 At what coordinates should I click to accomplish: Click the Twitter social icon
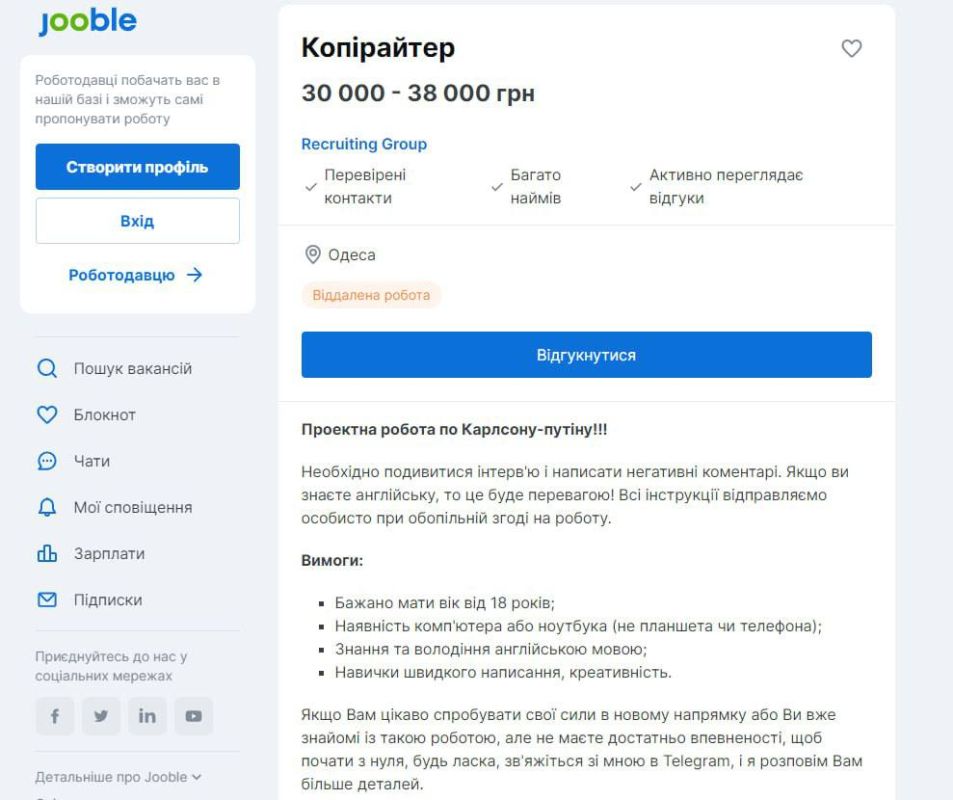pyautogui.click(x=101, y=716)
